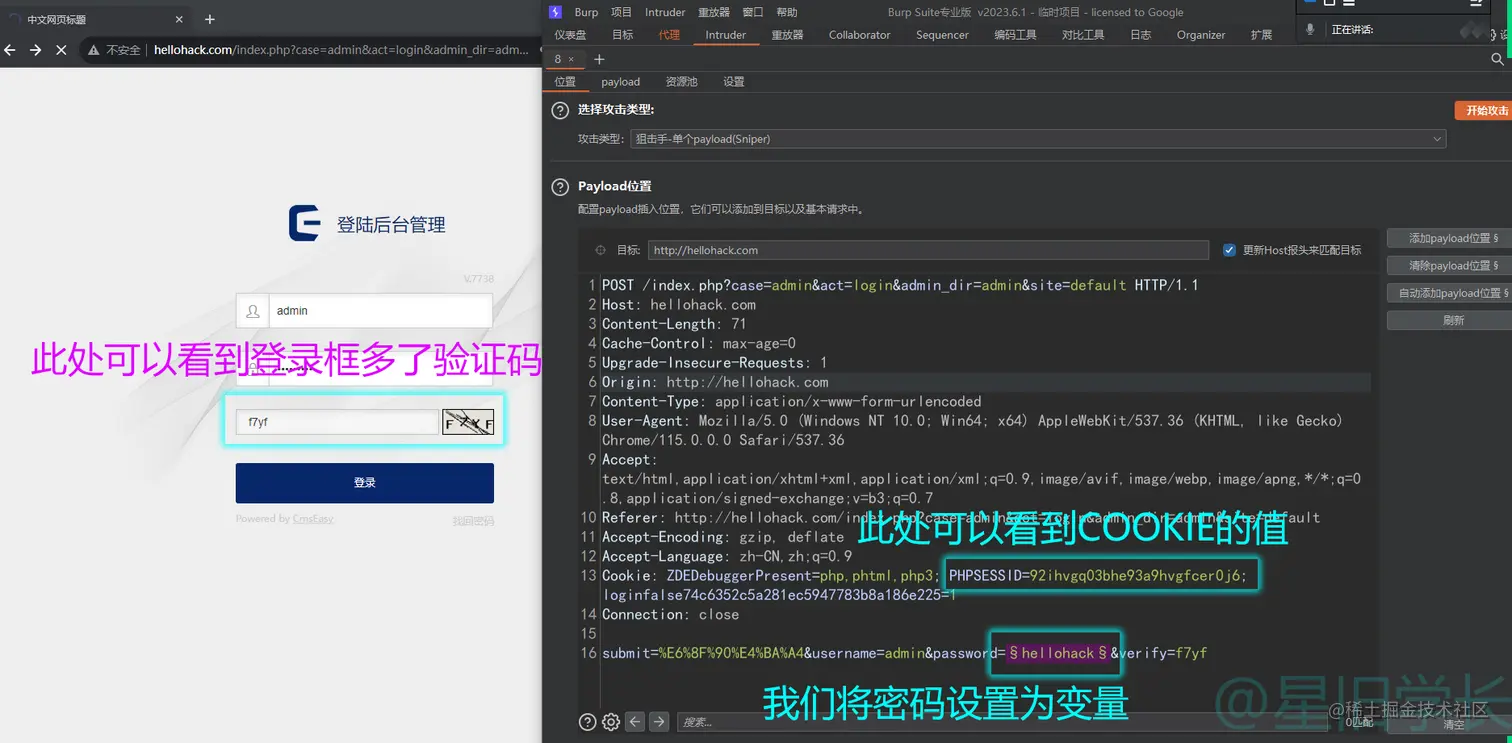The image size is (1512, 743).
Task: Click the 登录 button on login page
Action: (365, 483)
